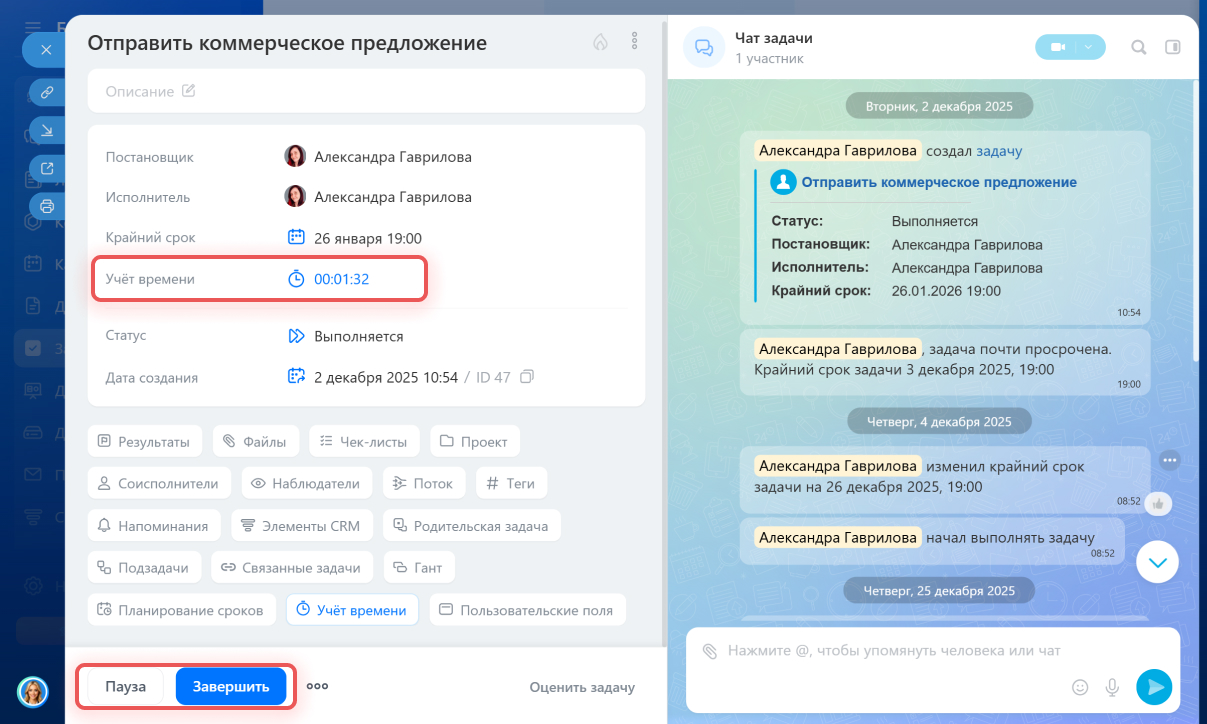Viewport: 1207px width, 724px height.
Task: Open task in new window icon
Action: click(x=46, y=168)
